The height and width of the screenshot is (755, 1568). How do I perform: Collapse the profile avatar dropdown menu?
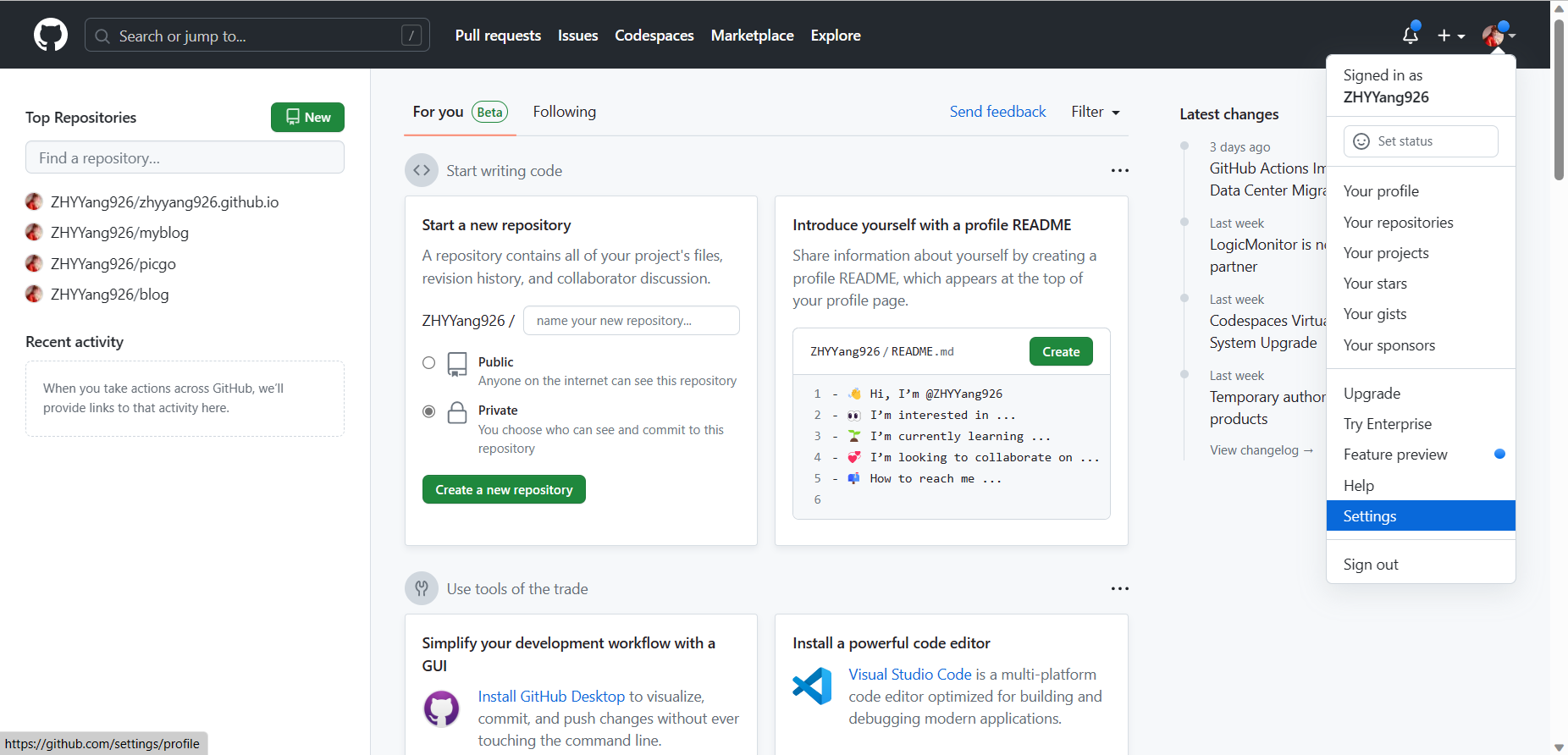pos(1498,36)
